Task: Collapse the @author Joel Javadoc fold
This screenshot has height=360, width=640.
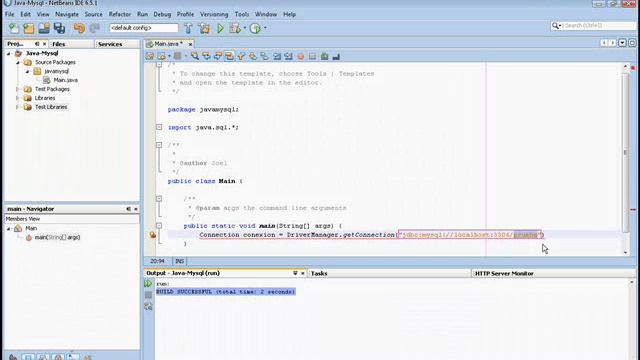Action: (x=159, y=145)
